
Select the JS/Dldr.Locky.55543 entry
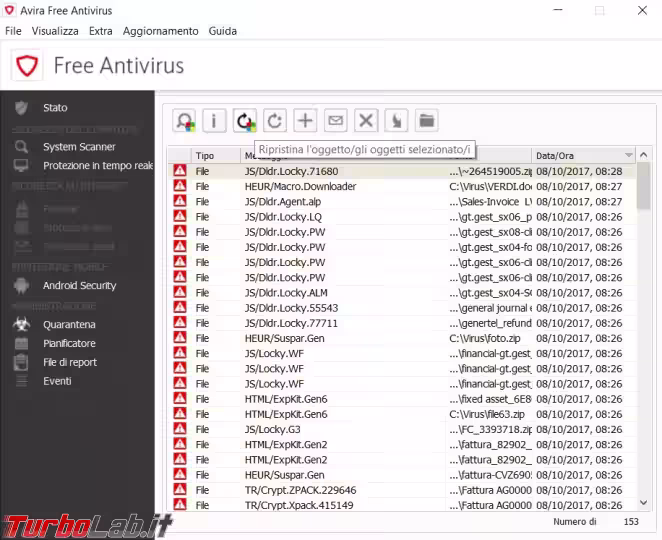[x=402, y=308]
